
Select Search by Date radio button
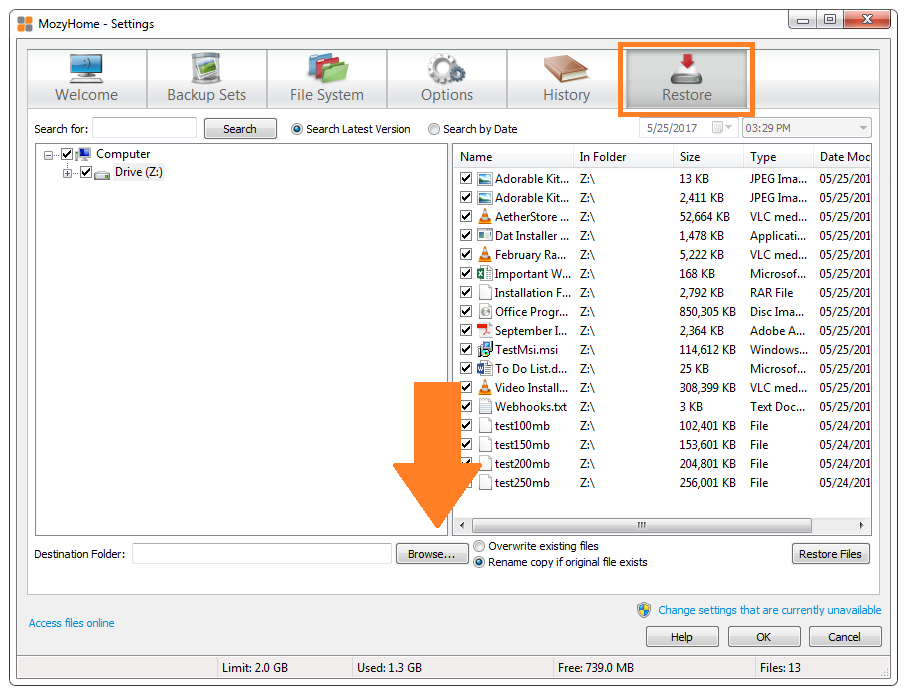pyautogui.click(x=433, y=129)
